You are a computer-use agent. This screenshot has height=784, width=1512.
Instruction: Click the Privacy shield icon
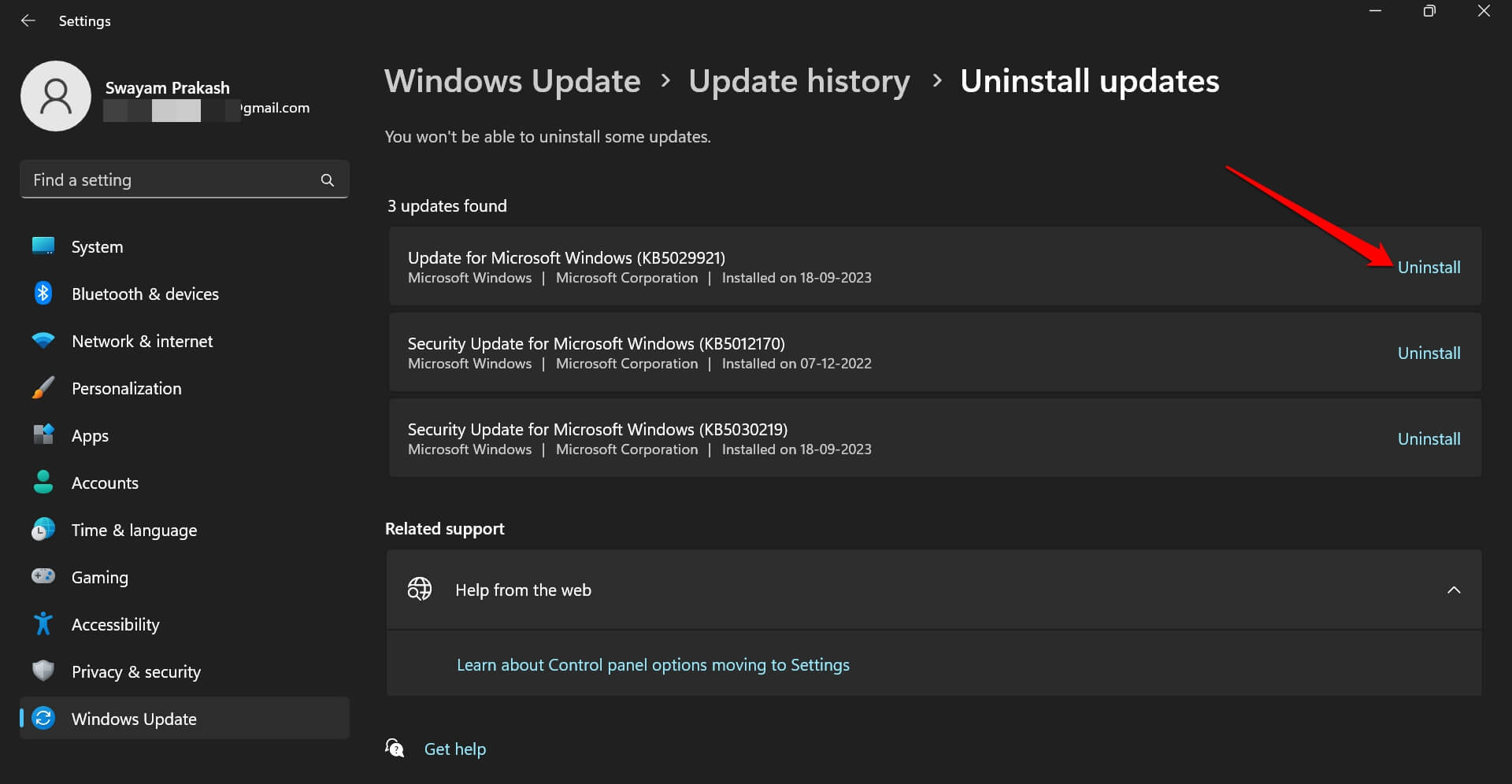pos(43,671)
